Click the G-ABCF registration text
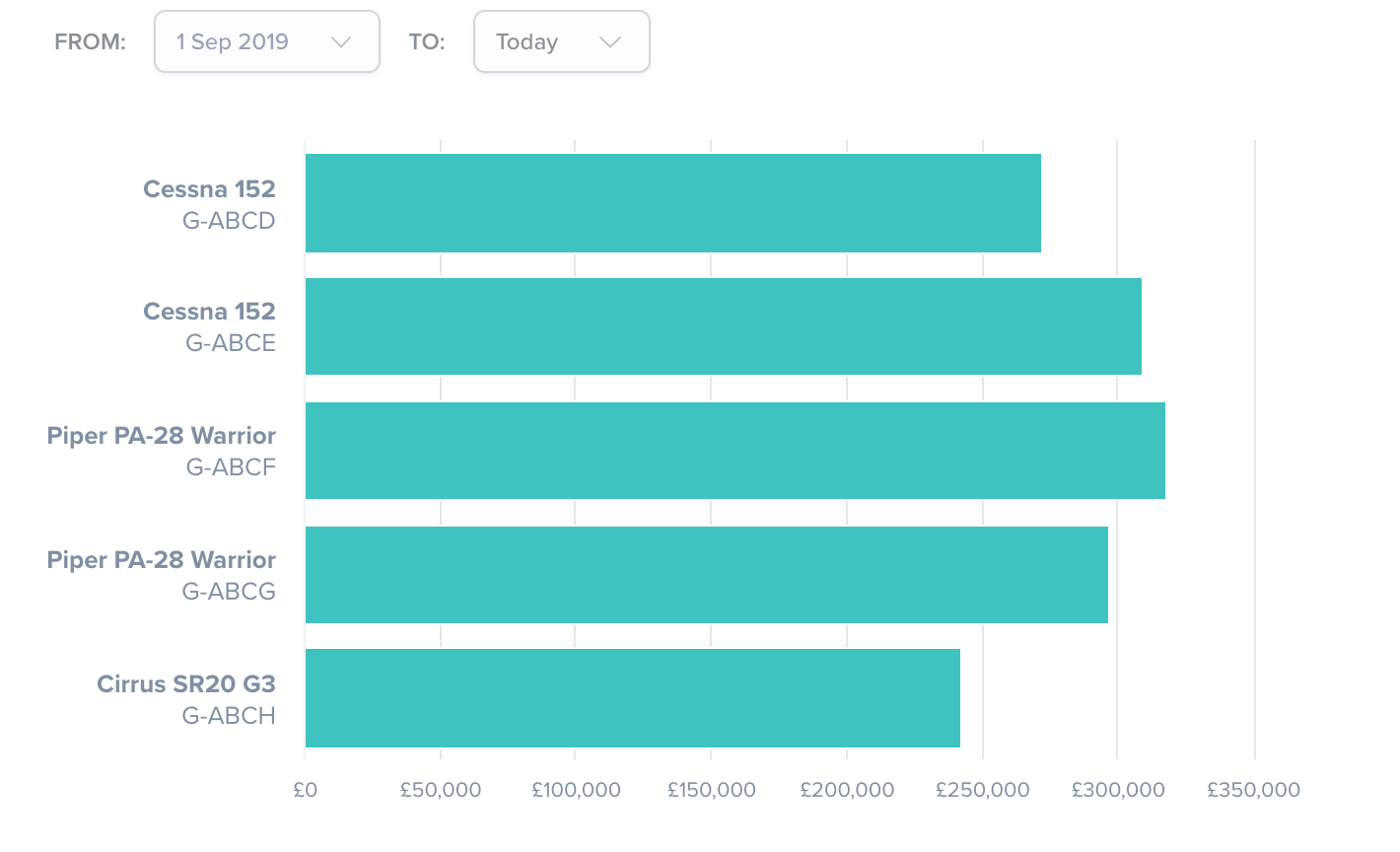The height and width of the screenshot is (852, 1400). tap(231, 467)
